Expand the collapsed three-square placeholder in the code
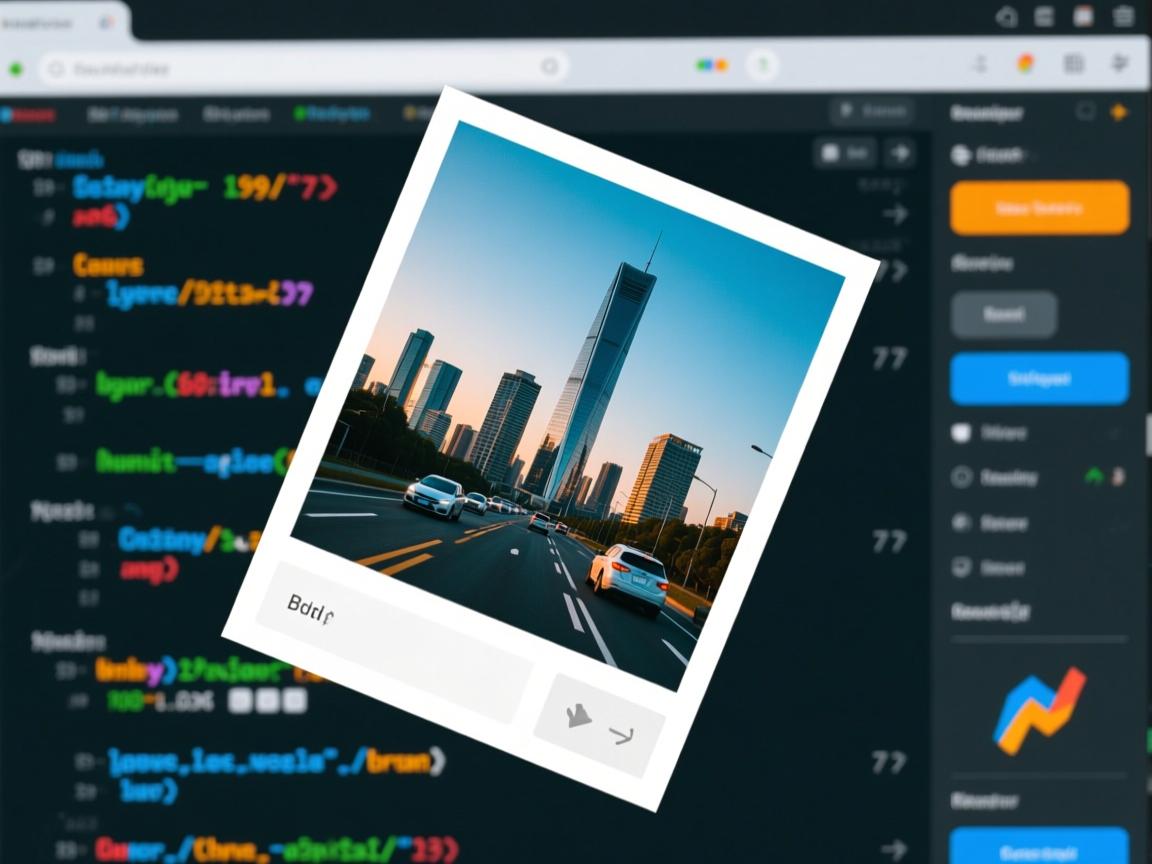 [x=267, y=701]
